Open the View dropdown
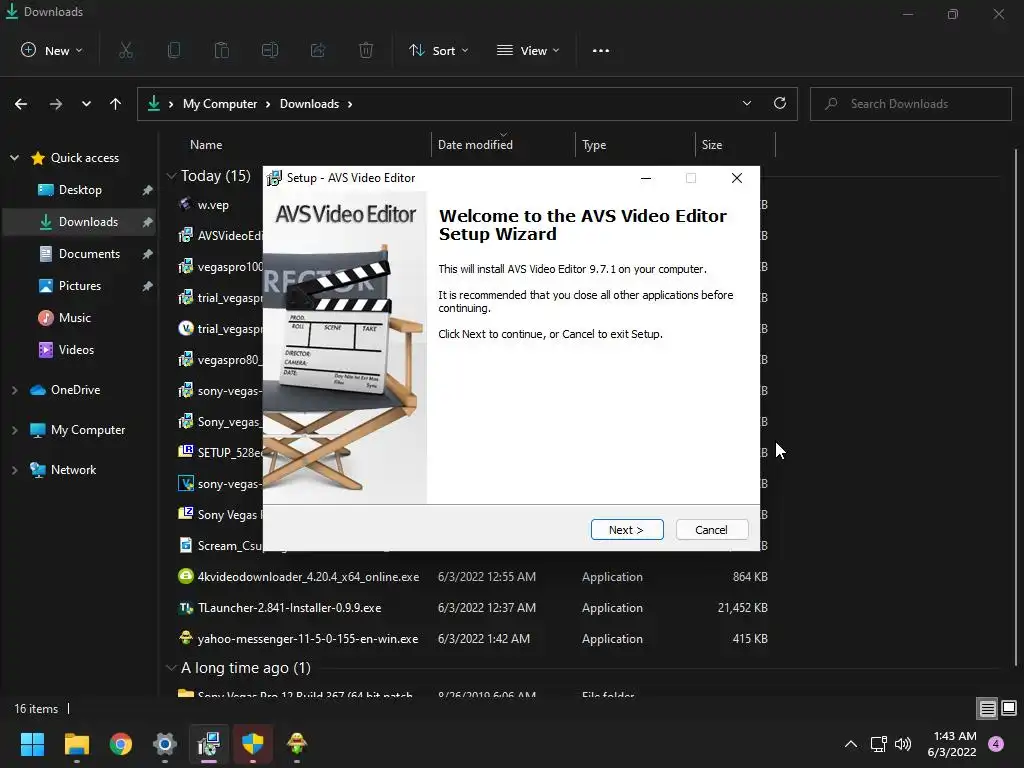The width and height of the screenshot is (1024, 768). (x=528, y=50)
